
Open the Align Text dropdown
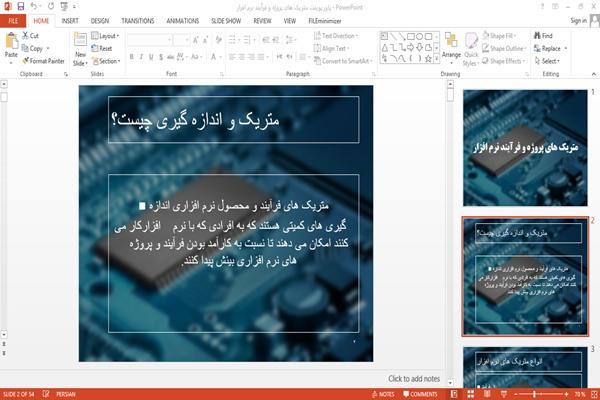click(x=331, y=48)
